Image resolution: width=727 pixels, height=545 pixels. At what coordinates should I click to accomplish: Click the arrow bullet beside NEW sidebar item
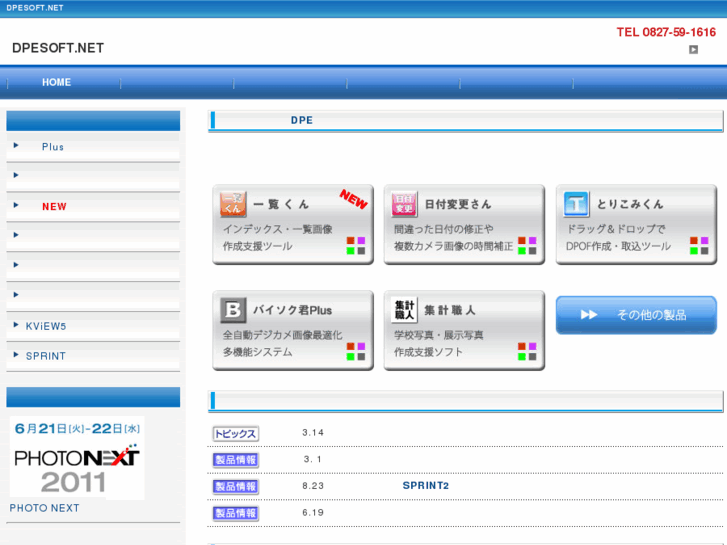point(16,205)
